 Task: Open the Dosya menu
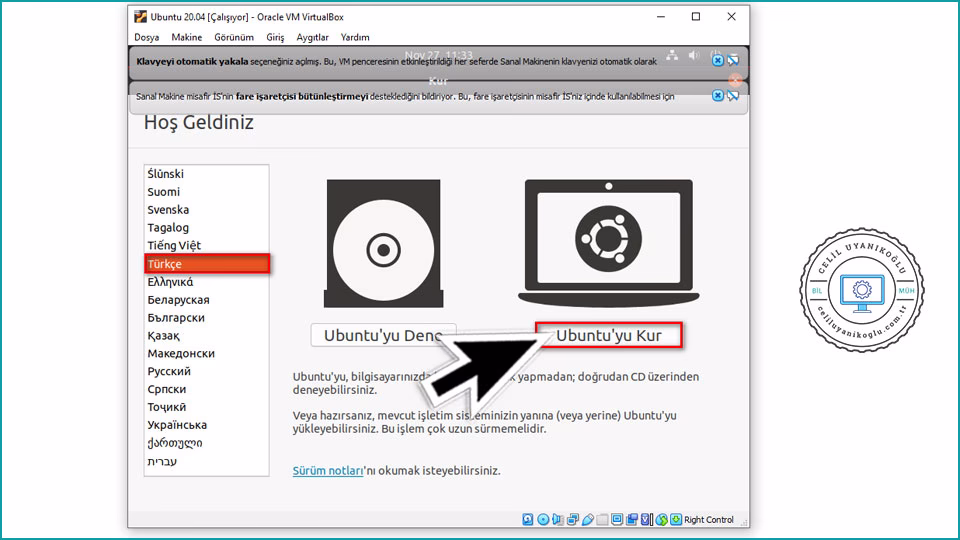(146, 37)
